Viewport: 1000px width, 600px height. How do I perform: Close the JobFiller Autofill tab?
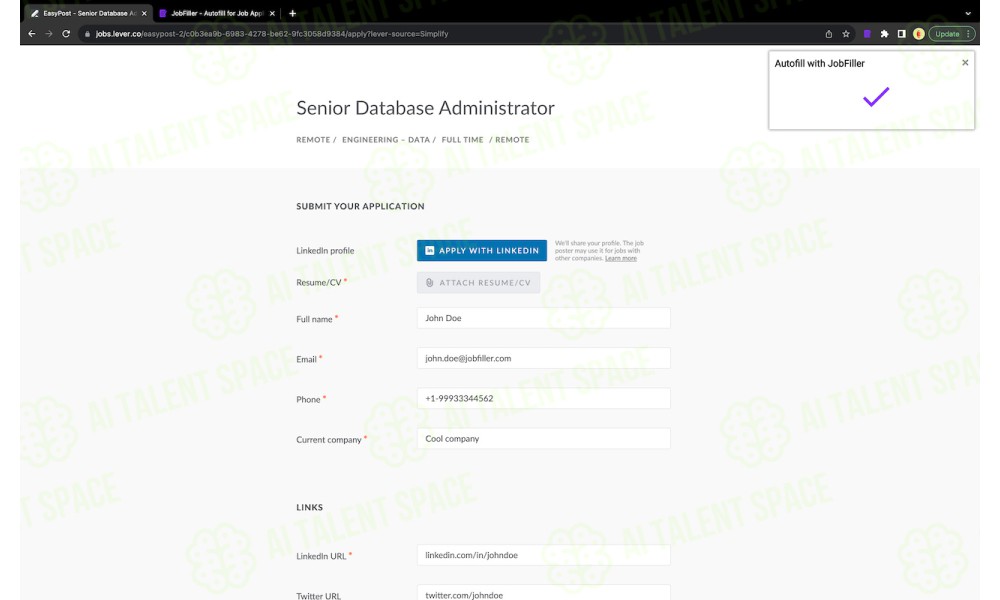coord(272,13)
